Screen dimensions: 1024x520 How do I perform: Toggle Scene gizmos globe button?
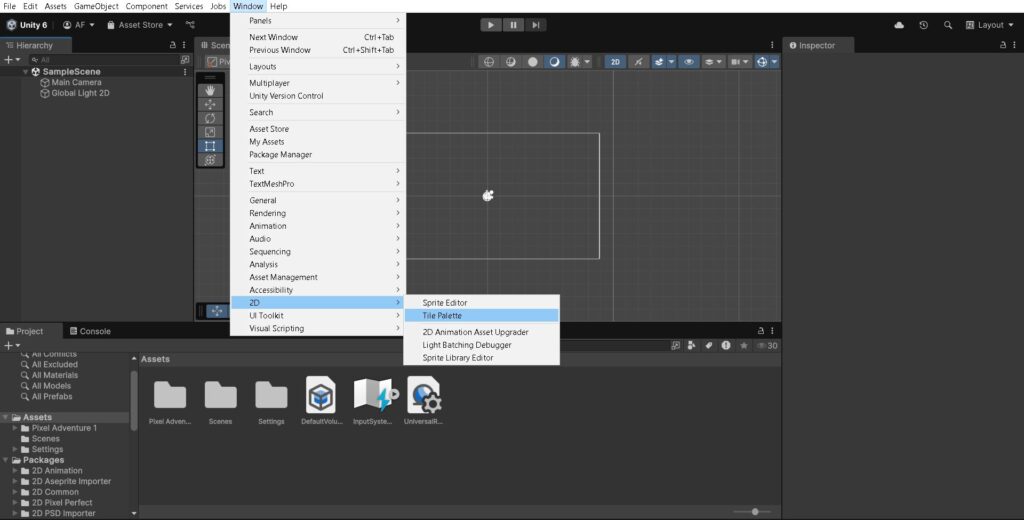click(761, 61)
